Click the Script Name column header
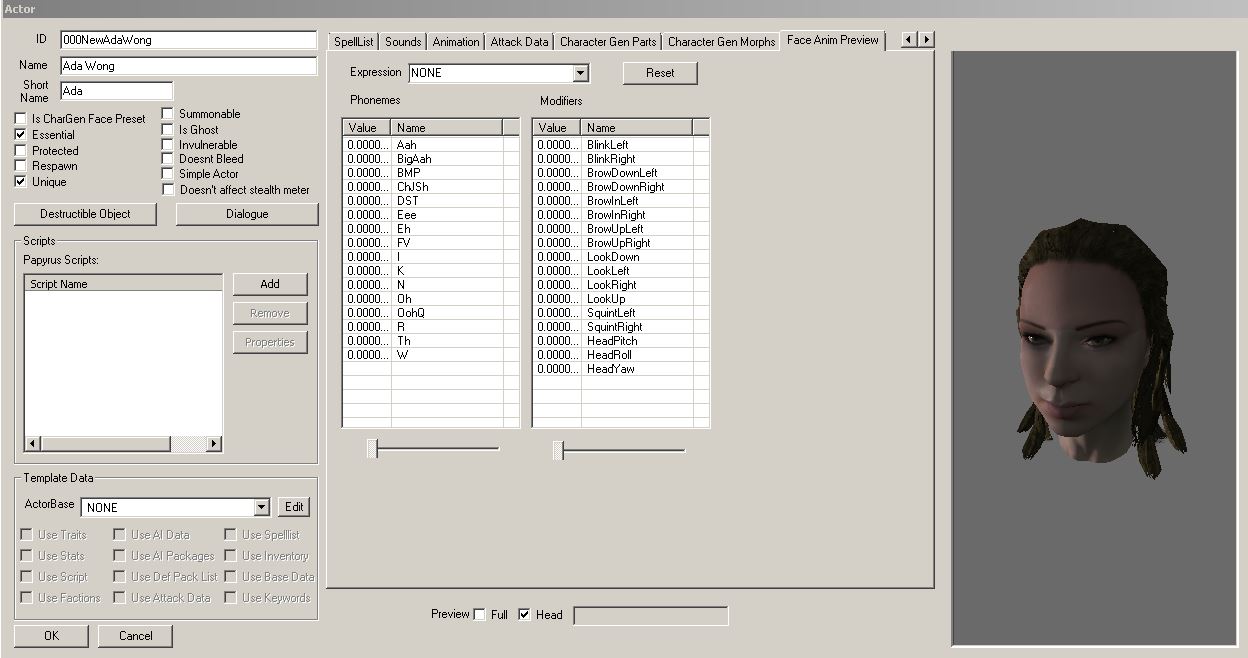The width and height of the screenshot is (1248, 658). (124, 284)
